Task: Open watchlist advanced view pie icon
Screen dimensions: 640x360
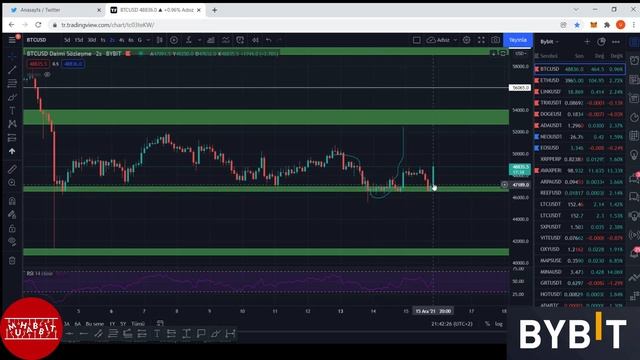Action: 601,42
